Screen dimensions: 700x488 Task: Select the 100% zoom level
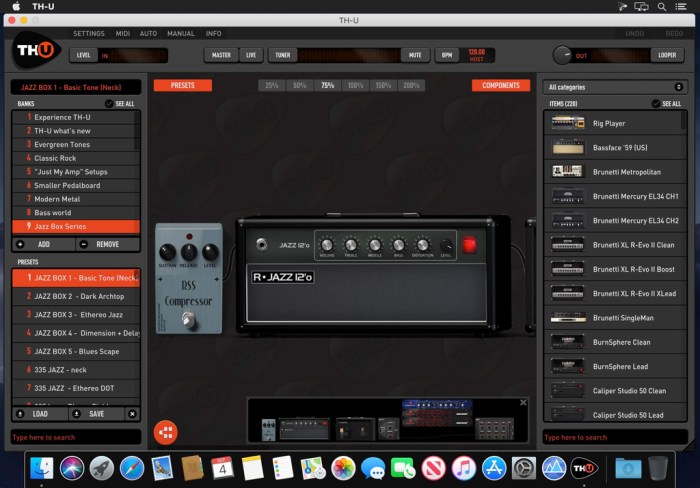(354, 86)
